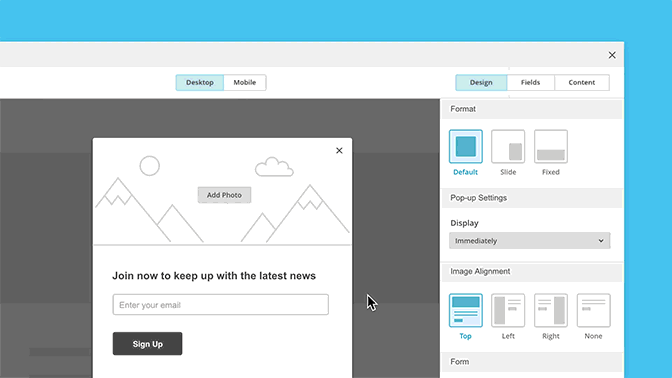The width and height of the screenshot is (672, 378).
Task: Set image alignment to Left
Action: coord(508,310)
